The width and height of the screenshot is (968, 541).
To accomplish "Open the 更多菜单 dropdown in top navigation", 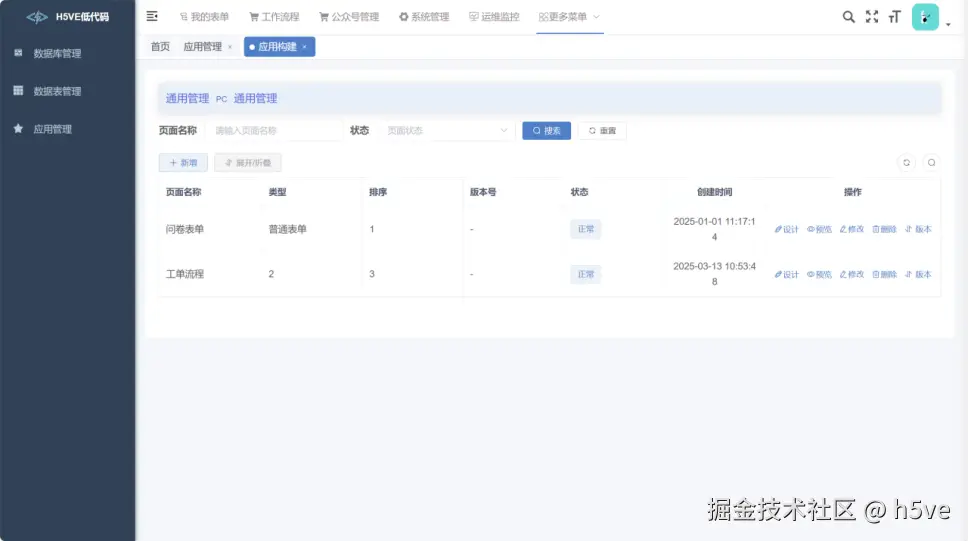I will [569, 17].
